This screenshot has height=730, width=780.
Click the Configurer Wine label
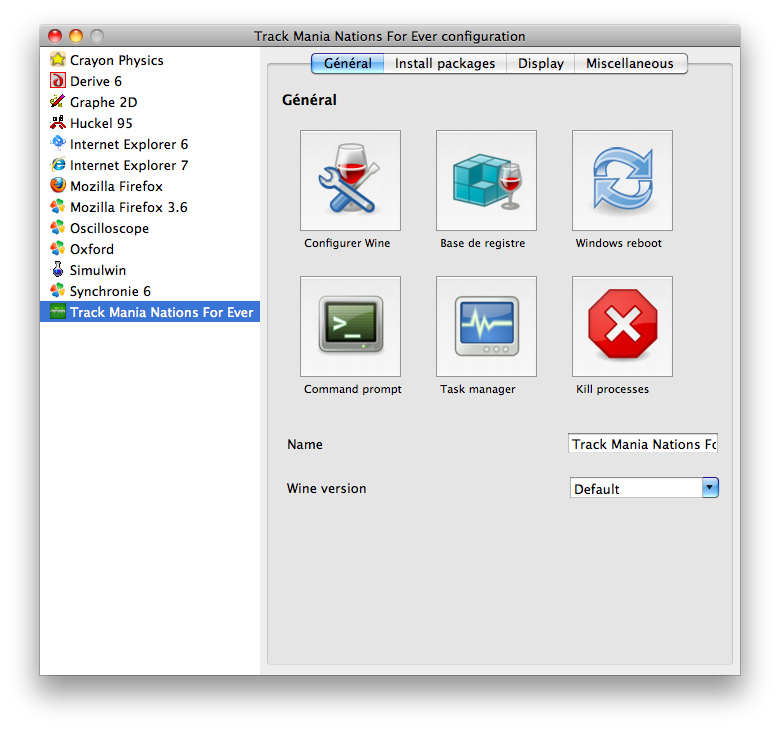[x=347, y=243]
